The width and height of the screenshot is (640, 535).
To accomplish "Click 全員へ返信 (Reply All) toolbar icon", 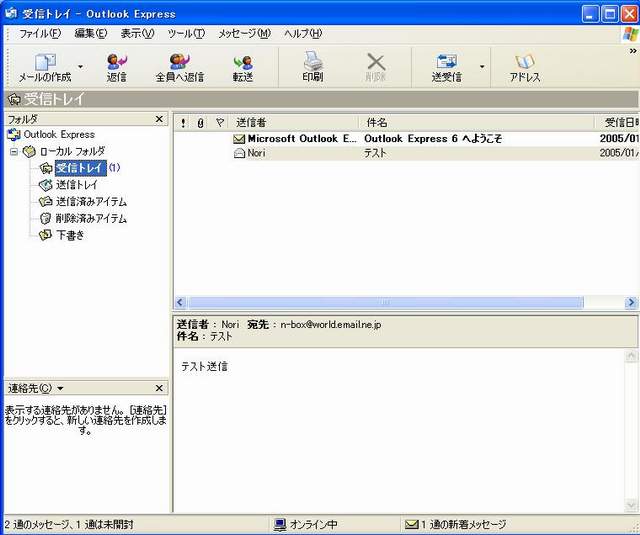I will 180,62.
